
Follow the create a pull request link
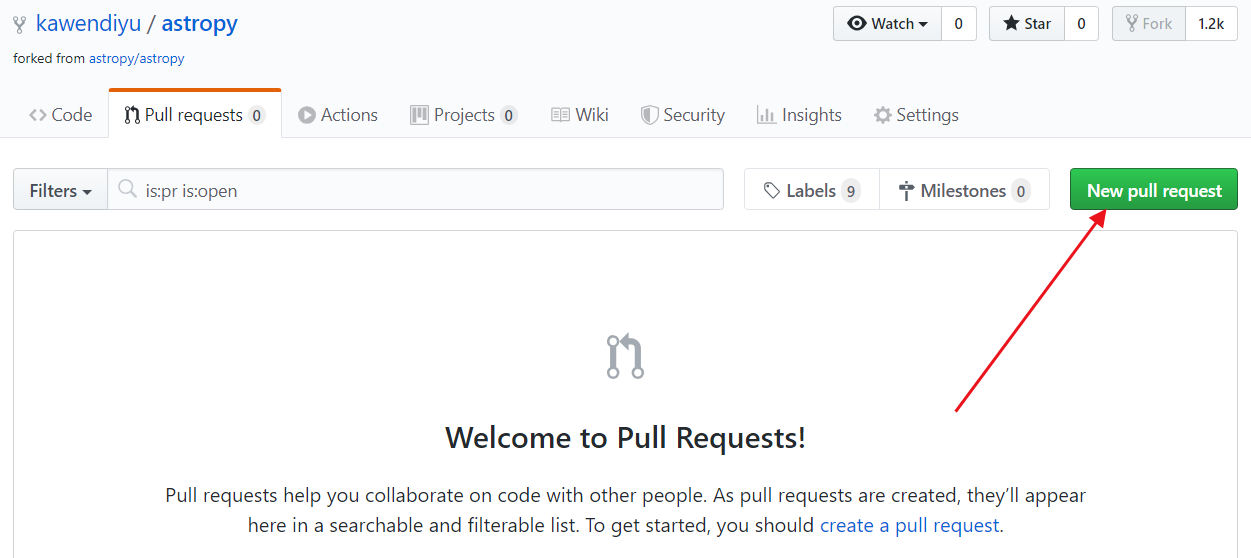pos(909,525)
